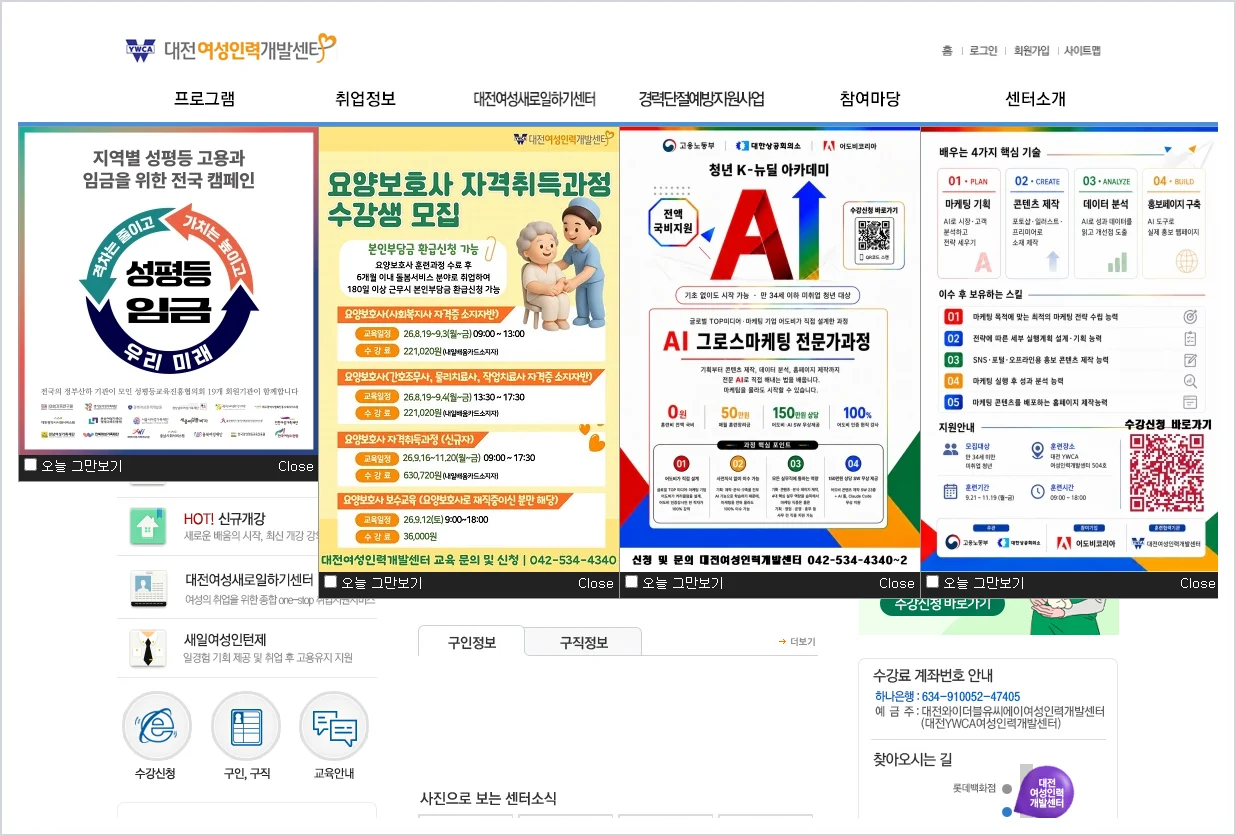Open the 대전여성새로일하기센터 menu

[535, 98]
